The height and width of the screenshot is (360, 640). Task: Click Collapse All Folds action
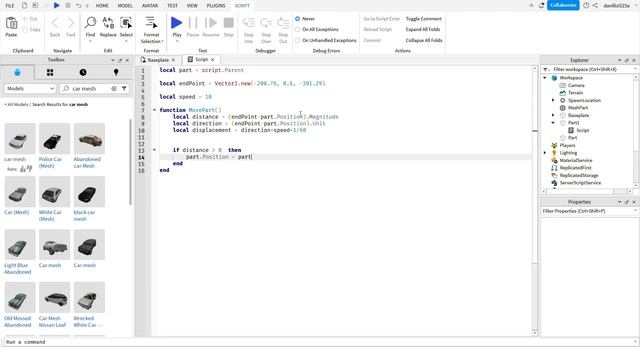424,40
